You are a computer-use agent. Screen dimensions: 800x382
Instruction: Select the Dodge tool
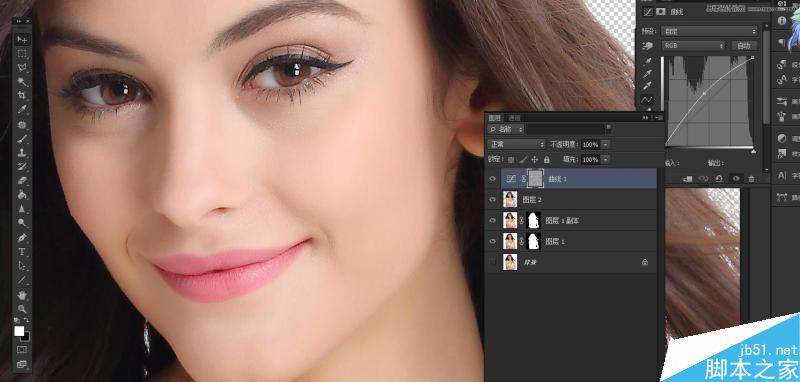pyautogui.click(x=22, y=222)
